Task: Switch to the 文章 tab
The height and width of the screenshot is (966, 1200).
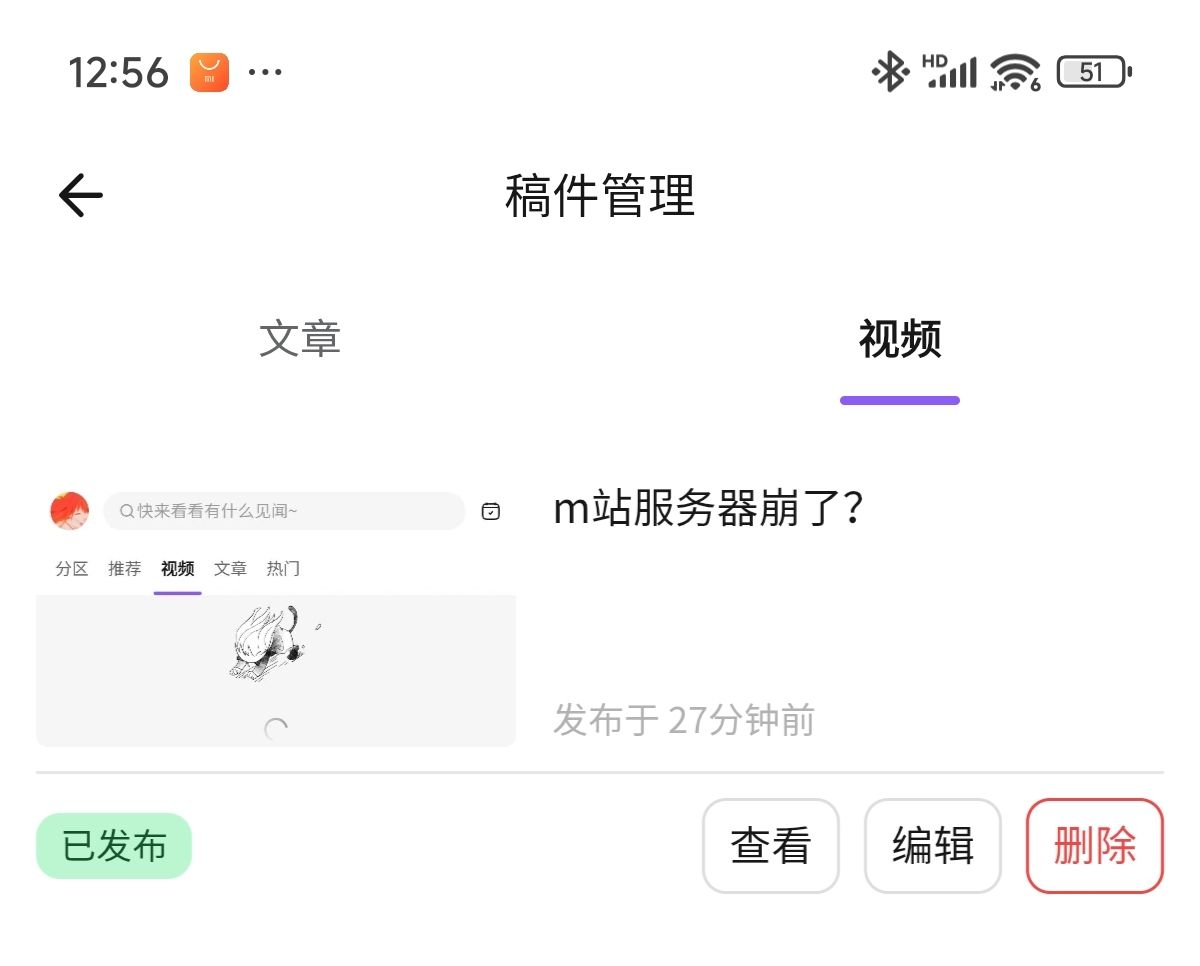Action: [300, 339]
